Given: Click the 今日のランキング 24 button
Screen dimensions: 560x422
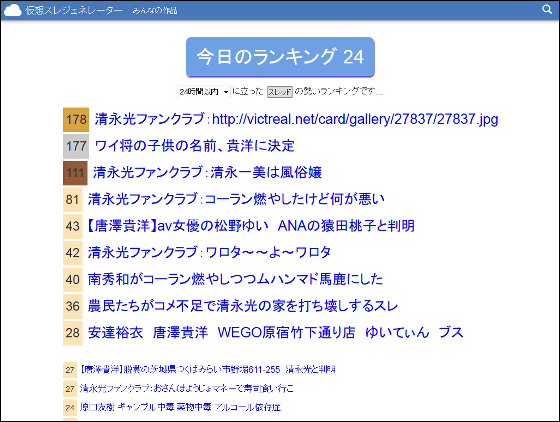Looking at the screenshot, I should point(280,57).
